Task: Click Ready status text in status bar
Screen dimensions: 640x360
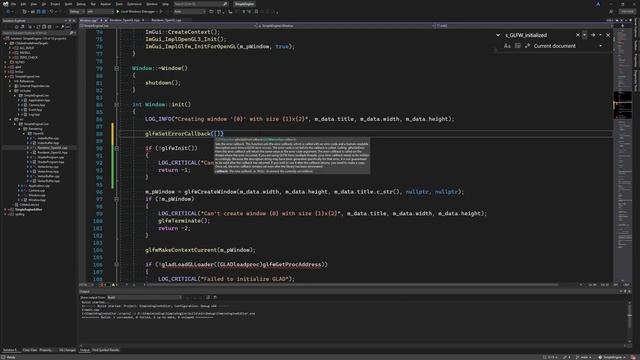Action: click(x=11, y=357)
